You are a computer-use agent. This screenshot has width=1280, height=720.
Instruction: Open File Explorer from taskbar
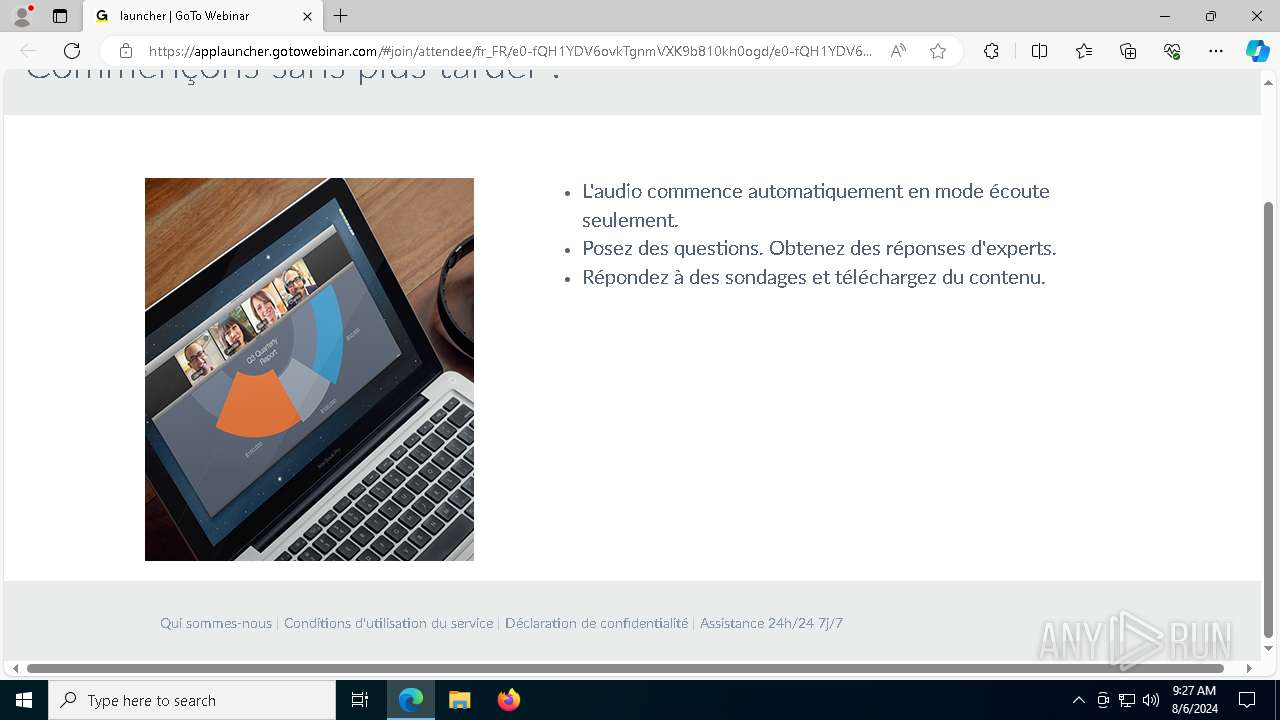coord(459,700)
